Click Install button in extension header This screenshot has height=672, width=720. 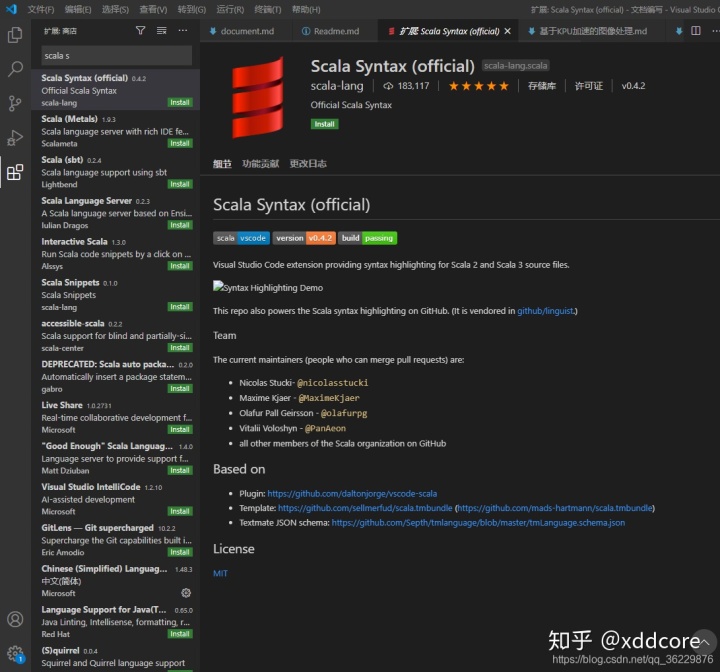click(324, 124)
